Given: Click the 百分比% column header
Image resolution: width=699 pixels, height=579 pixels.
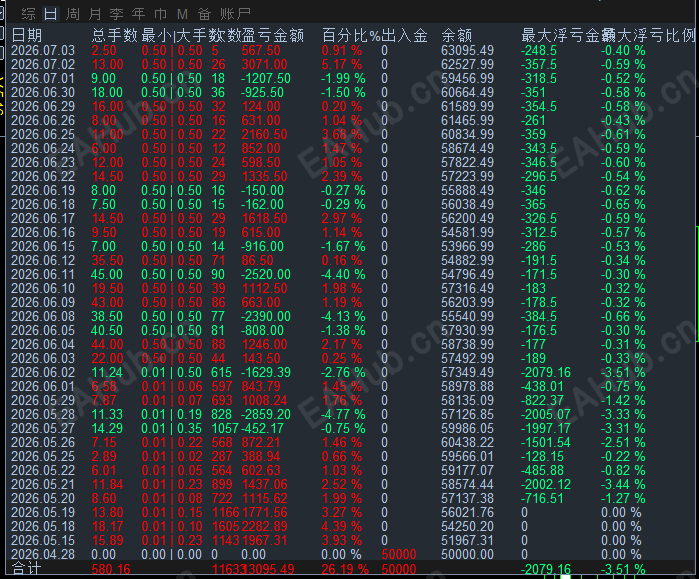Looking at the screenshot, I should pos(351,35).
